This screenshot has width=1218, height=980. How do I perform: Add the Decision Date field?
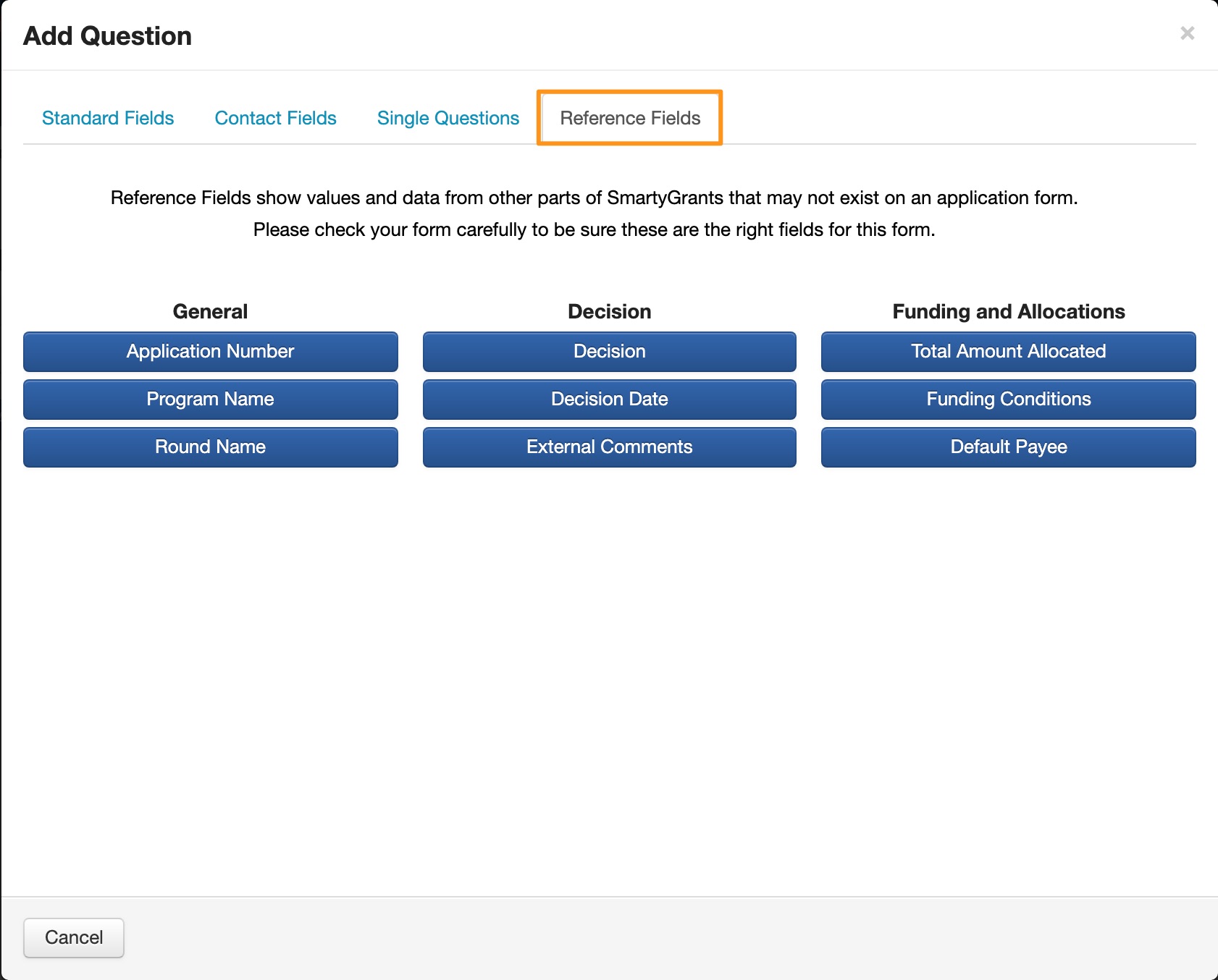609,400
